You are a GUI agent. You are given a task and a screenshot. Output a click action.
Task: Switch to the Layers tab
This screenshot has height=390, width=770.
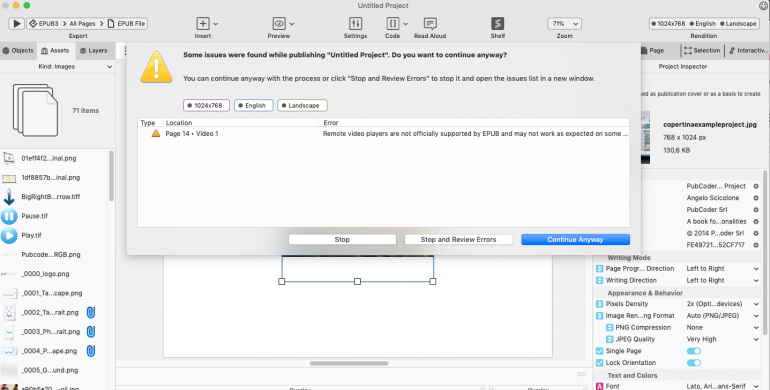point(94,51)
